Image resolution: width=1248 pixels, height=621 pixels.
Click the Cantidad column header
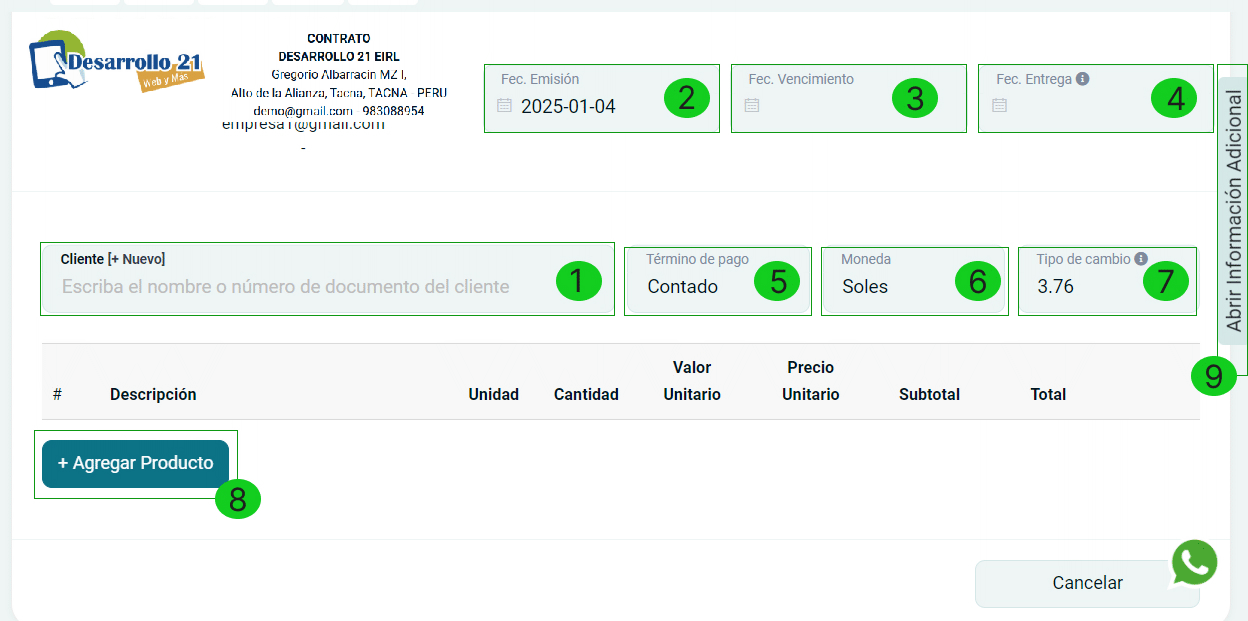pos(586,394)
